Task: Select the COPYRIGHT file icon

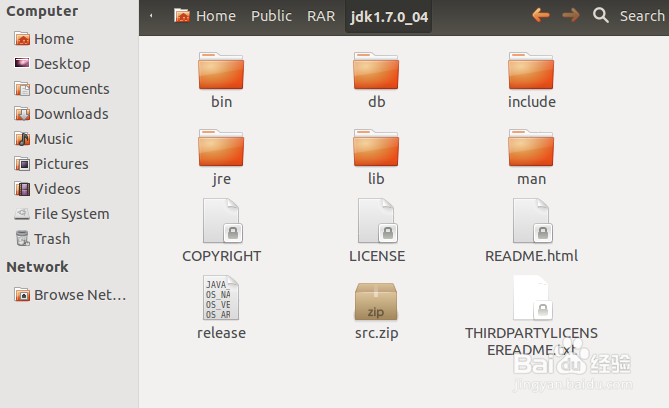Action: pyautogui.click(x=222, y=221)
